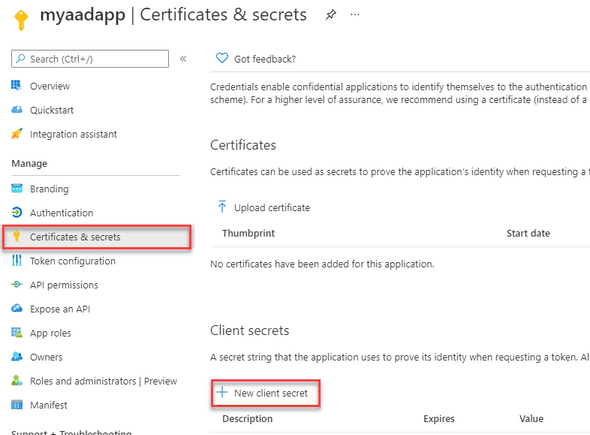Click 'No certificates have been added' message

click(x=322, y=264)
